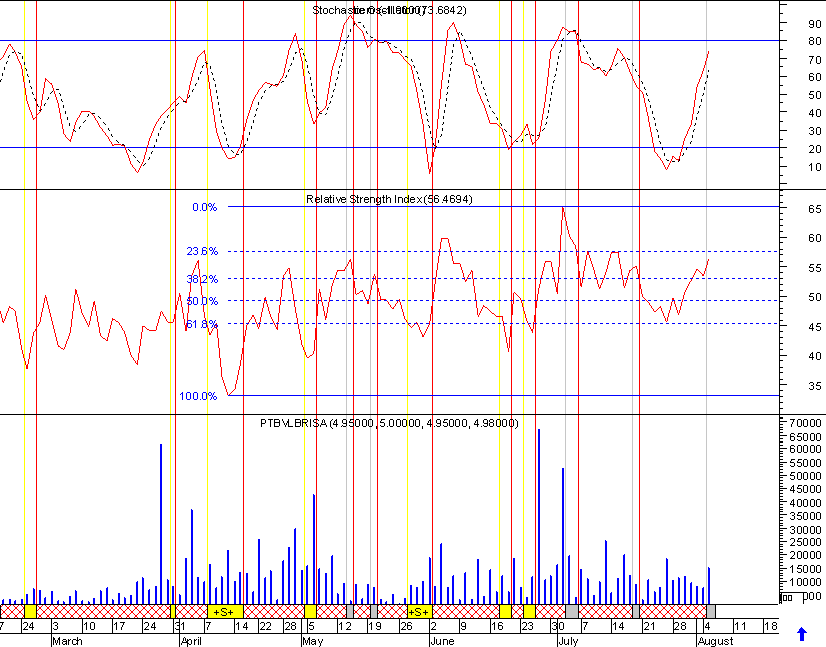Click the blue up arrow icon
The height and width of the screenshot is (647, 826).
pyautogui.click(x=801, y=633)
